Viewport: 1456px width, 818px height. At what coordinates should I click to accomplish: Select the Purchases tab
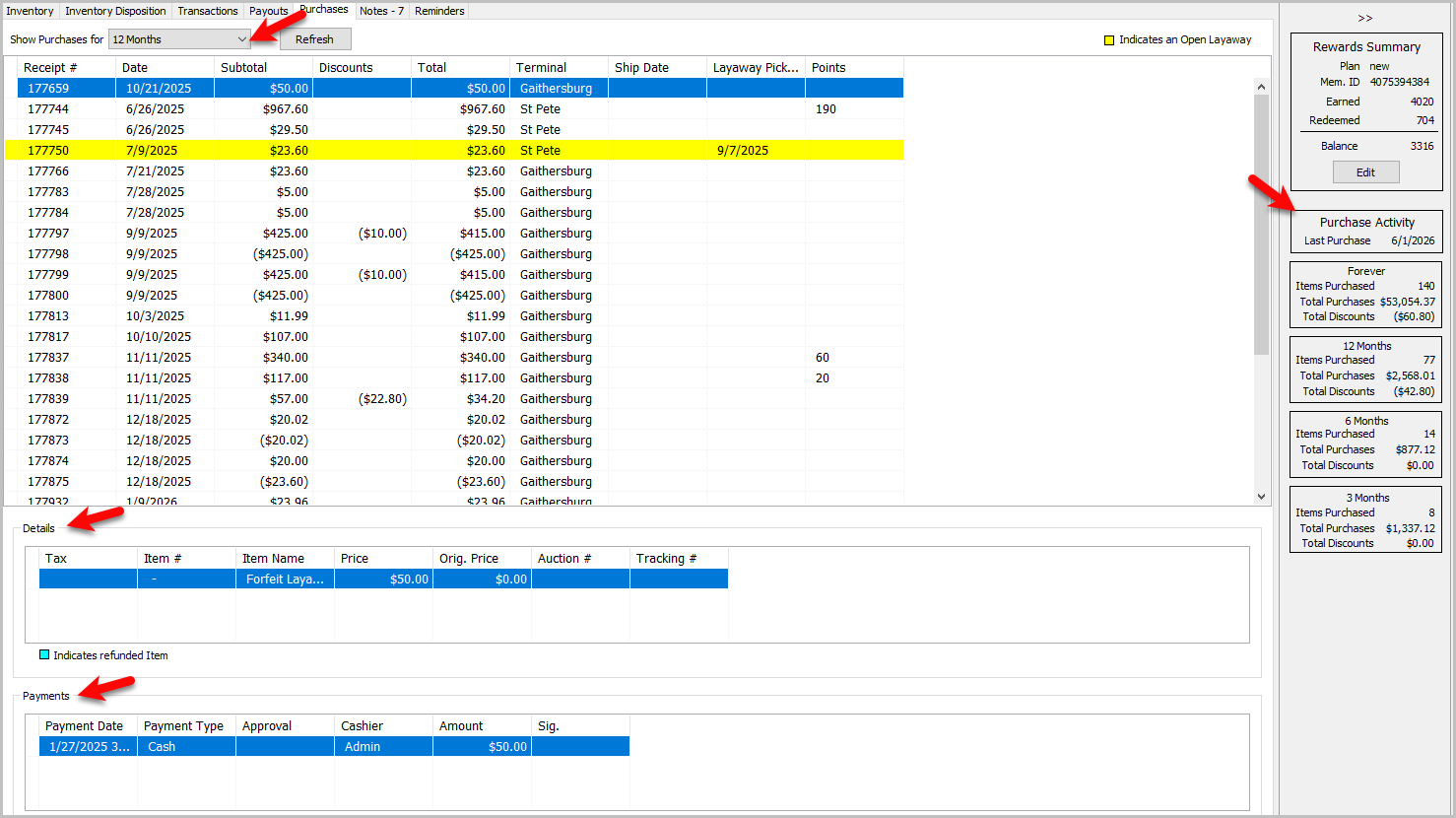click(324, 10)
